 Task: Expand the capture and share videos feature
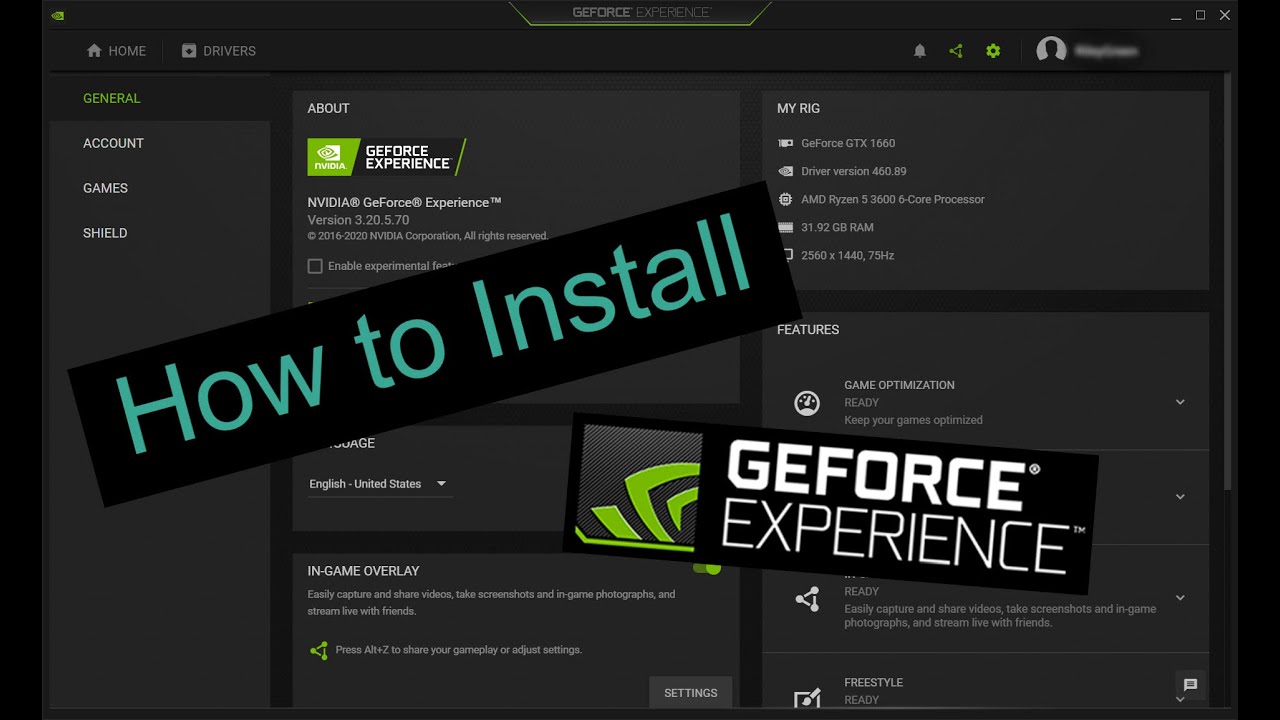tap(1180, 598)
